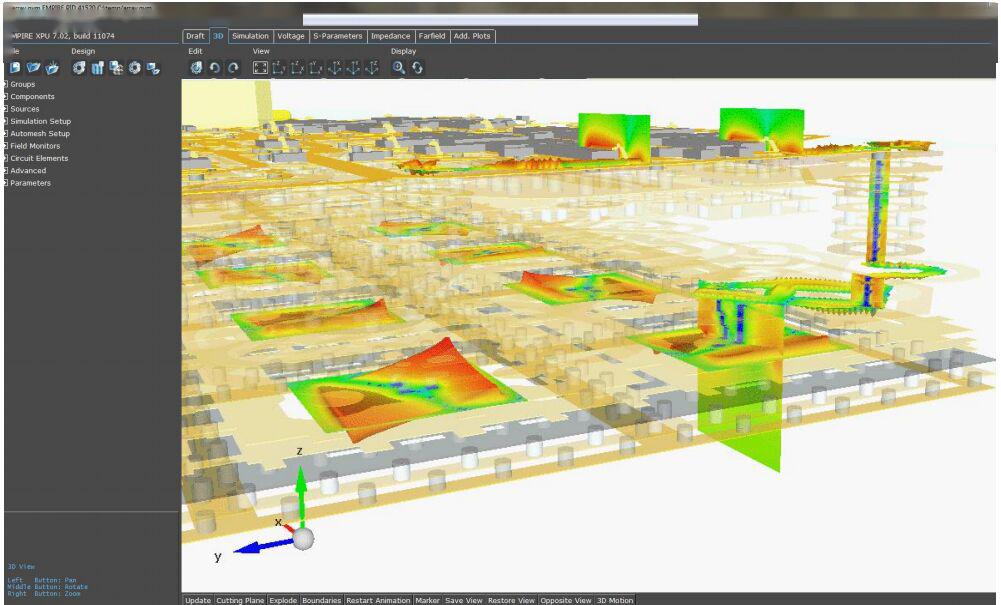1001x605 pixels.
Task: Click the open folder icon in File group
Action: [33, 68]
